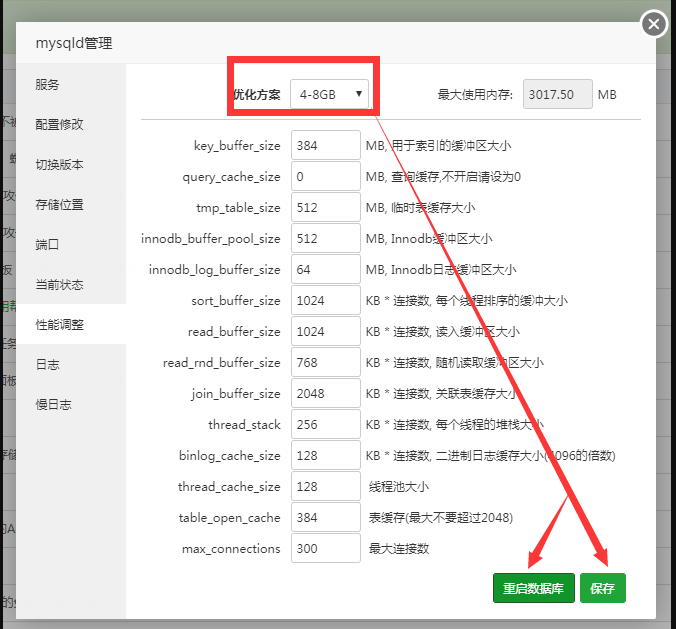Screen dimensions: 676x629
Task: Click the 表缓存(最大不要超过2048) description
Action: 441,518
